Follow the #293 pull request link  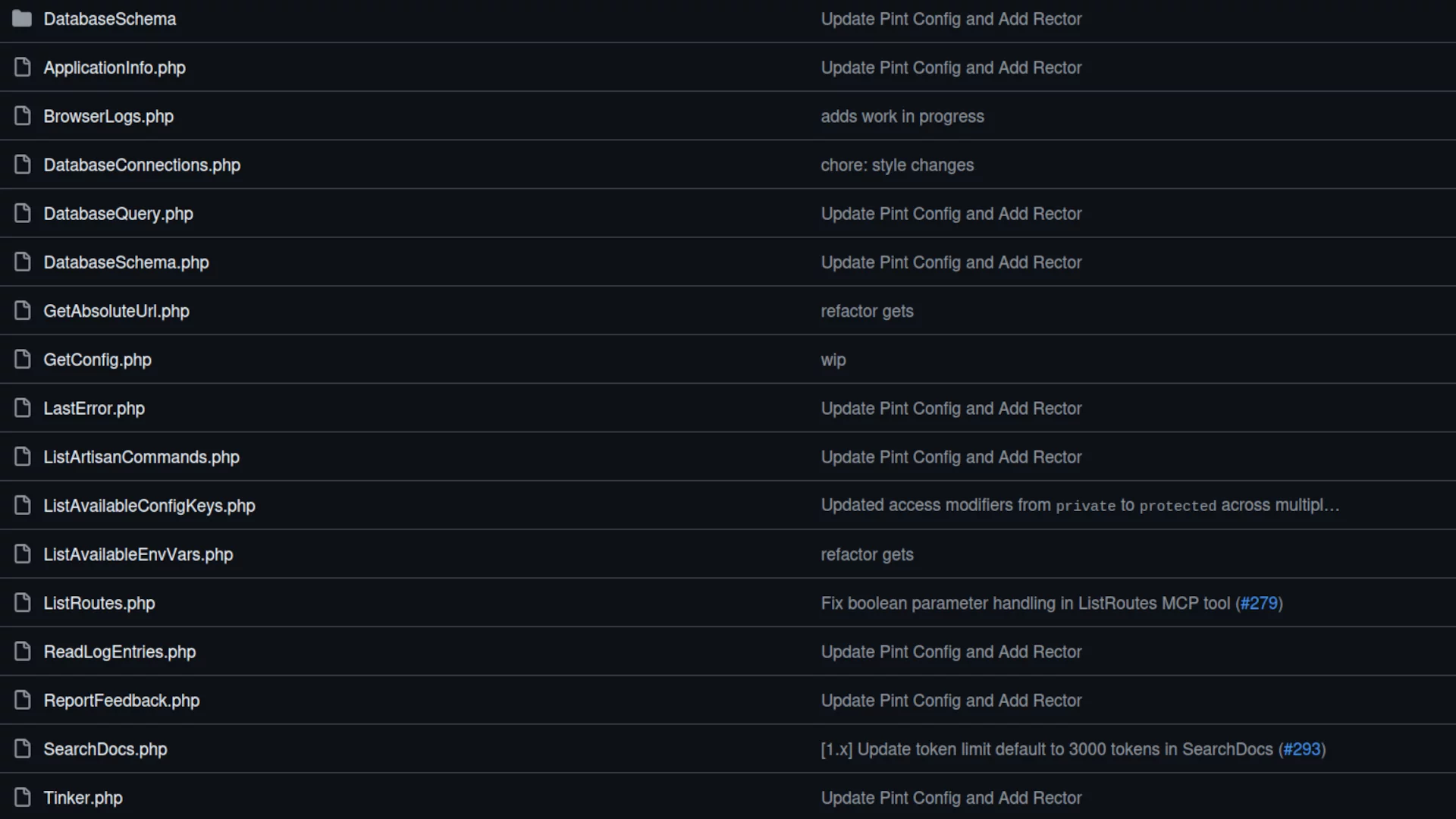click(1302, 749)
